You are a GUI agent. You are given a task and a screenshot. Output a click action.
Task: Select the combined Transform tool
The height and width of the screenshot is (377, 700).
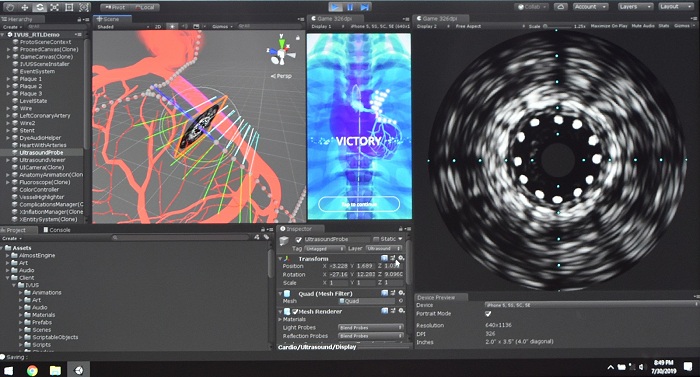pos(83,7)
